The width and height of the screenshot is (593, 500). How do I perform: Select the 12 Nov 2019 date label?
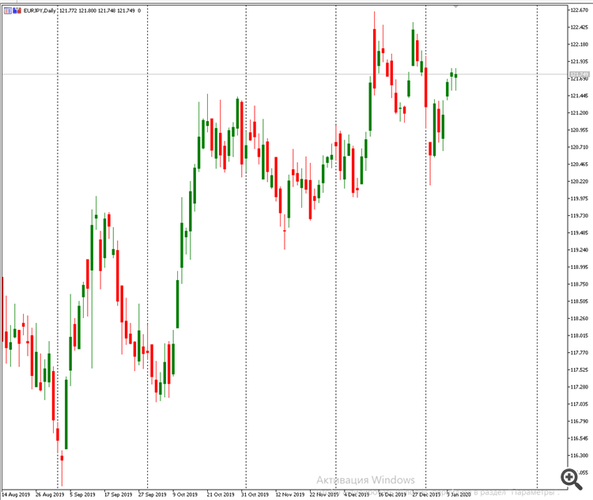coord(290,494)
